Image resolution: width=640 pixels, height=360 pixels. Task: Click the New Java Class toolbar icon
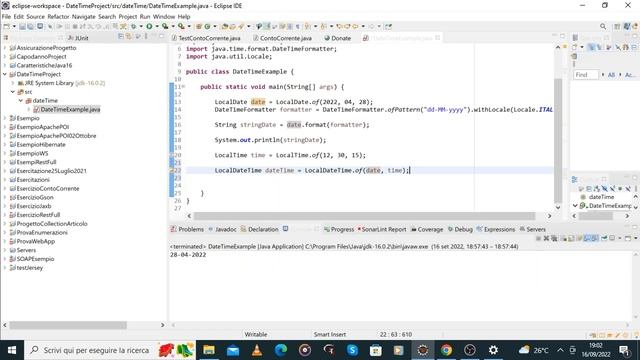pyautogui.click(x=207, y=27)
